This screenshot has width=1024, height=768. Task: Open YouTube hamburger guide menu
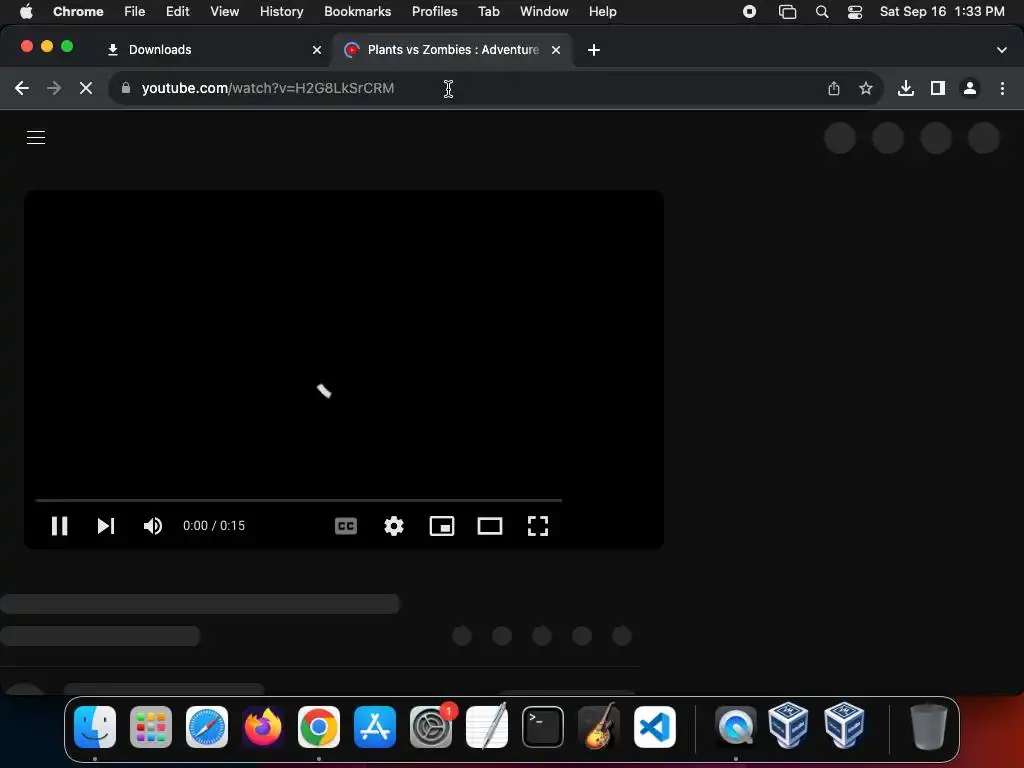coord(36,138)
